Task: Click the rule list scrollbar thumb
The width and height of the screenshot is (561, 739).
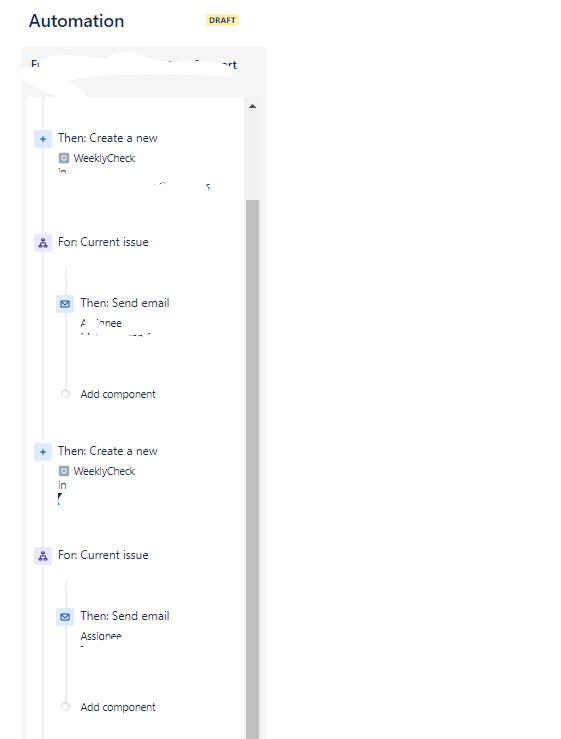Action: [x=253, y=469]
